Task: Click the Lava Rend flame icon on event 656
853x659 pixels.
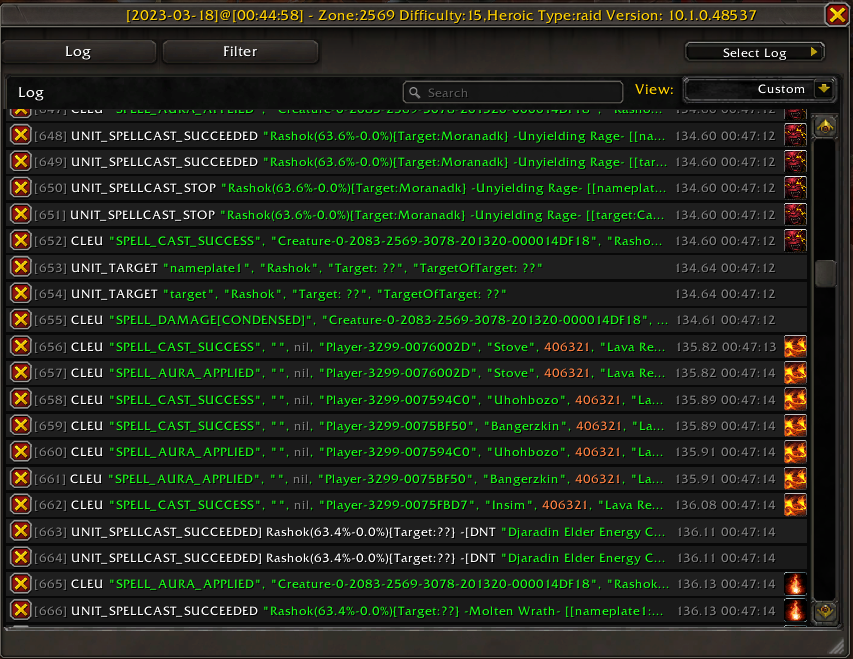Action: pos(795,348)
